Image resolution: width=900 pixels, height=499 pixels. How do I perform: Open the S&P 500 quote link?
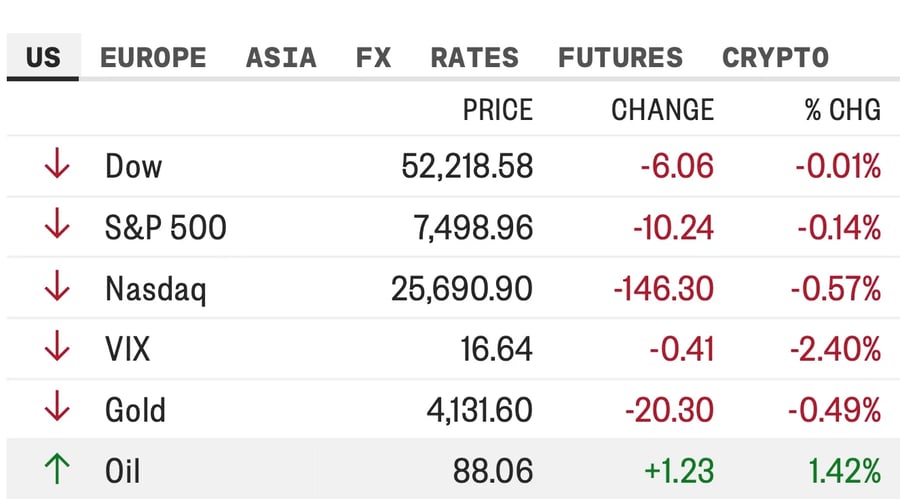point(166,227)
